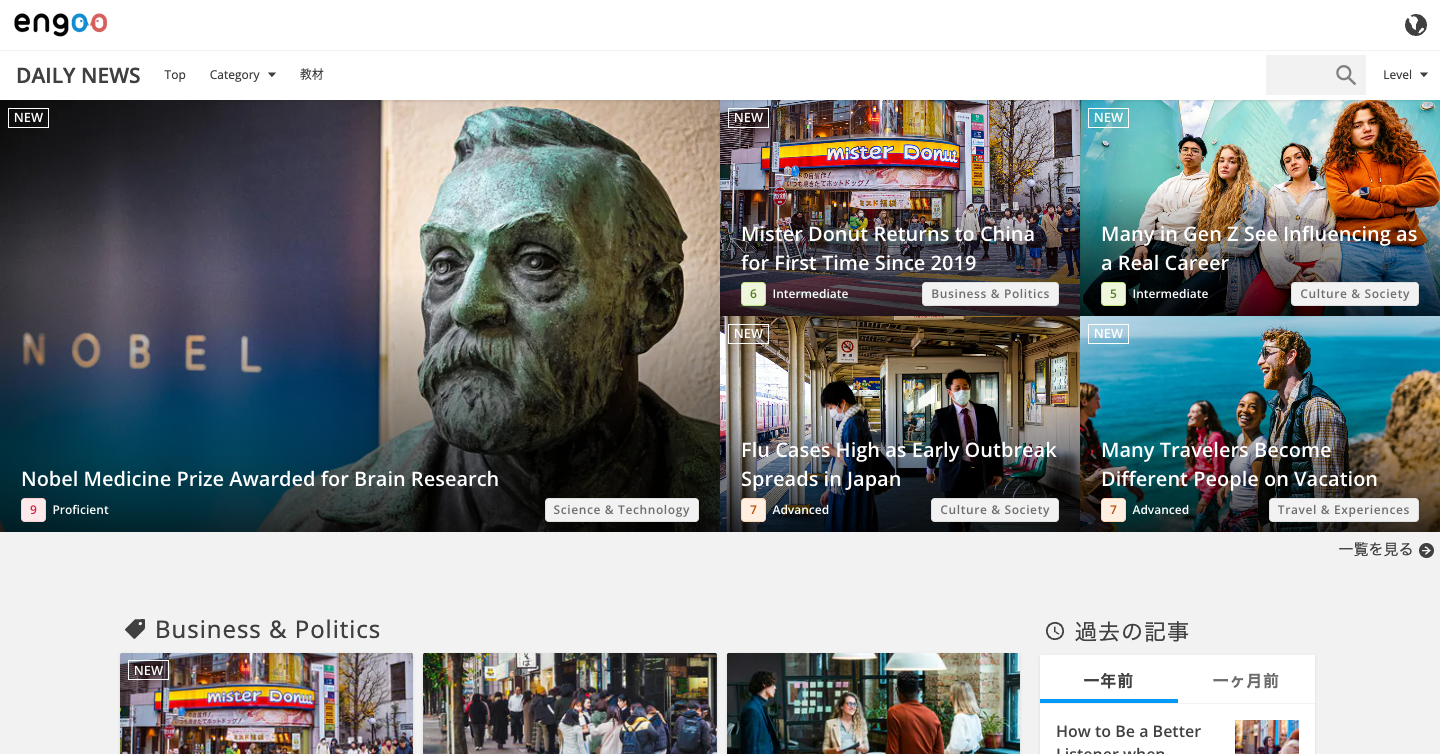This screenshot has height=754, width=1440.
Task: Click level 7 badge on Flu Cases article
Action: pyautogui.click(x=753, y=510)
